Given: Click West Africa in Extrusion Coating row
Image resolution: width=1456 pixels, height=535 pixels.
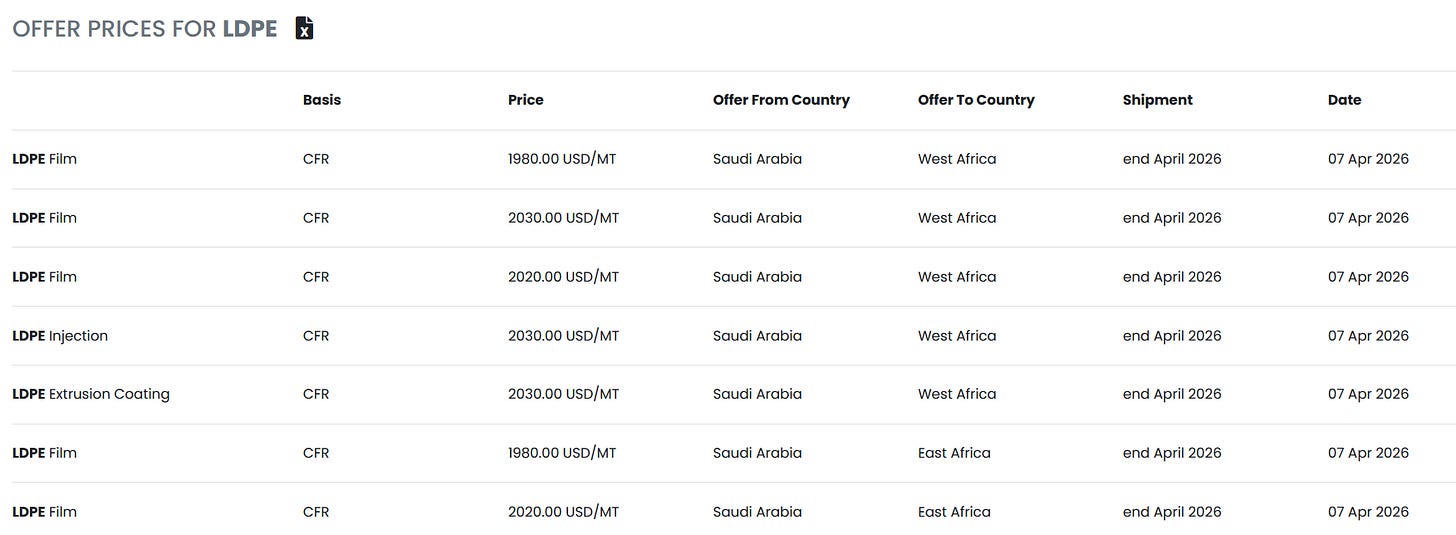Looking at the screenshot, I should (x=957, y=394).
